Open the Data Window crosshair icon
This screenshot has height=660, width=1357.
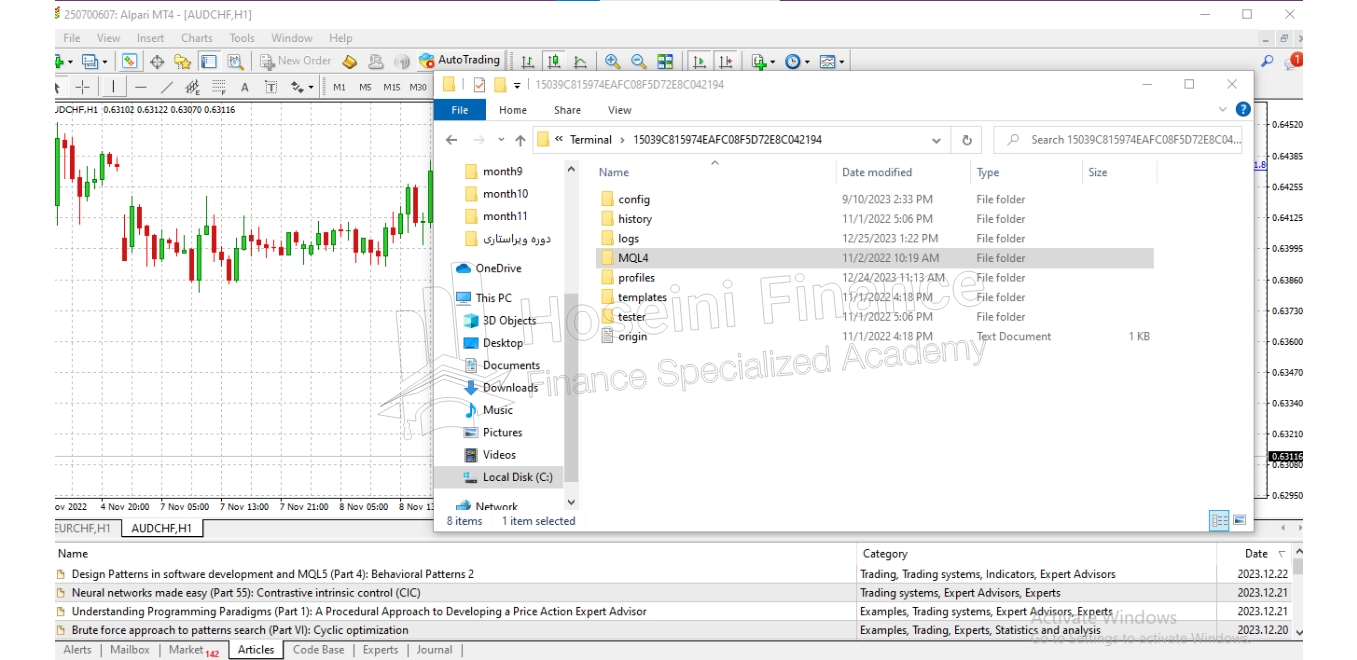pyautogui.click(x=157, y=61)
